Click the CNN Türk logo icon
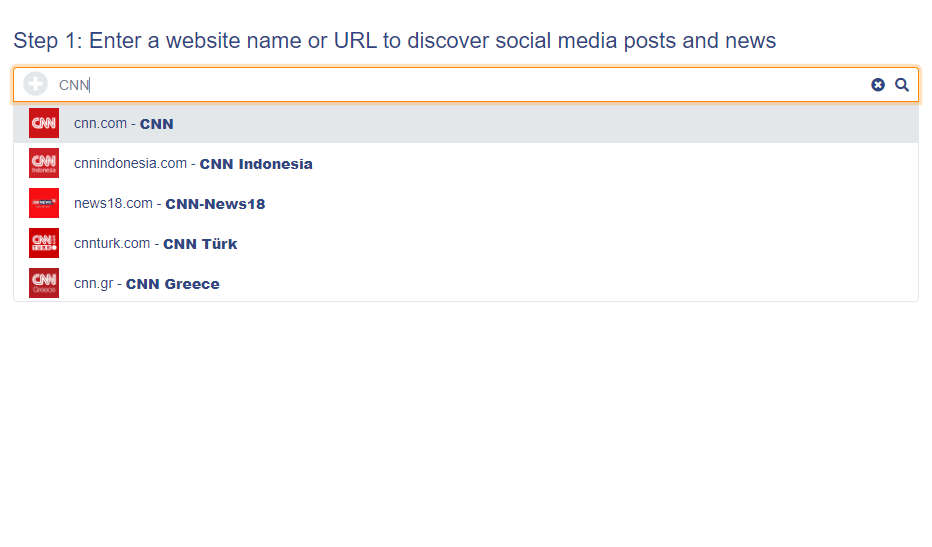Image resolution: width=932 pixels, height=547 pixels. point(44,243)
